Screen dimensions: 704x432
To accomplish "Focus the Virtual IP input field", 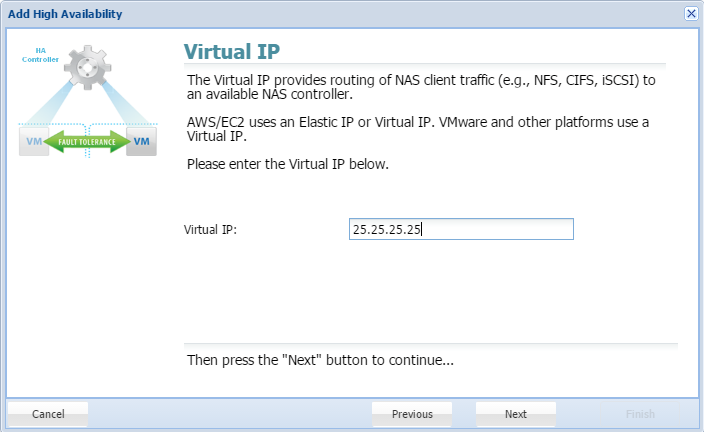I will [x=461, y=230].
